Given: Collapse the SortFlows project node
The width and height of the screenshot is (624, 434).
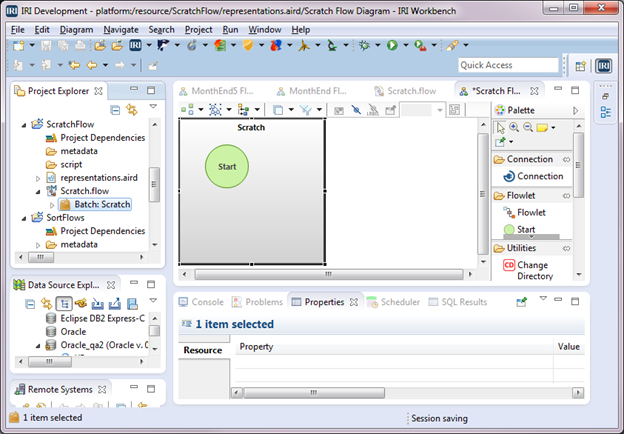Looking at the screenshot, I should tap(24, 218).
